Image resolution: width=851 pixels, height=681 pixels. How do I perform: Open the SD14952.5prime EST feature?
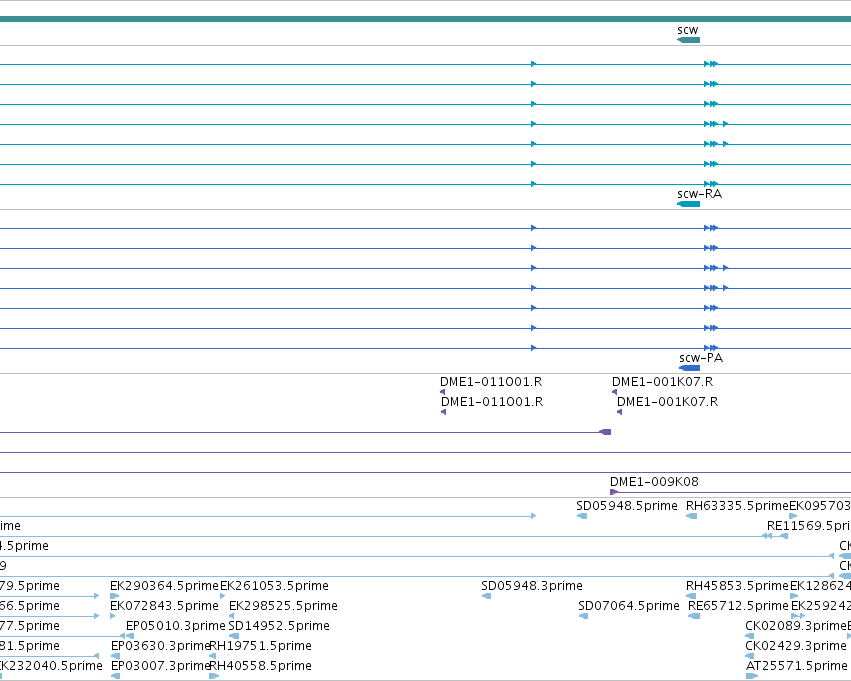(x=279, y=626)
